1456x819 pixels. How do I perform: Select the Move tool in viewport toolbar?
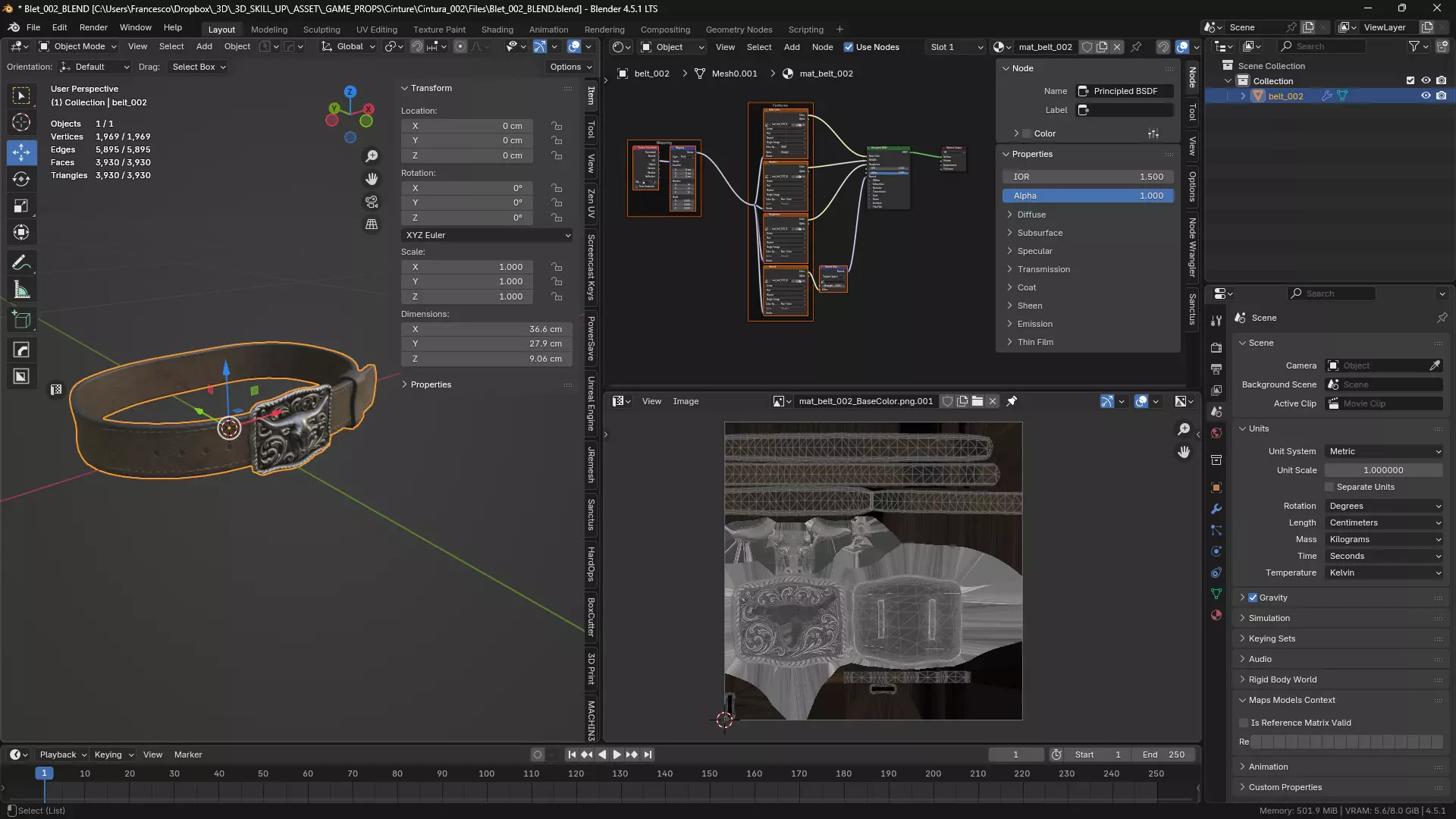(x=21, y=152)
